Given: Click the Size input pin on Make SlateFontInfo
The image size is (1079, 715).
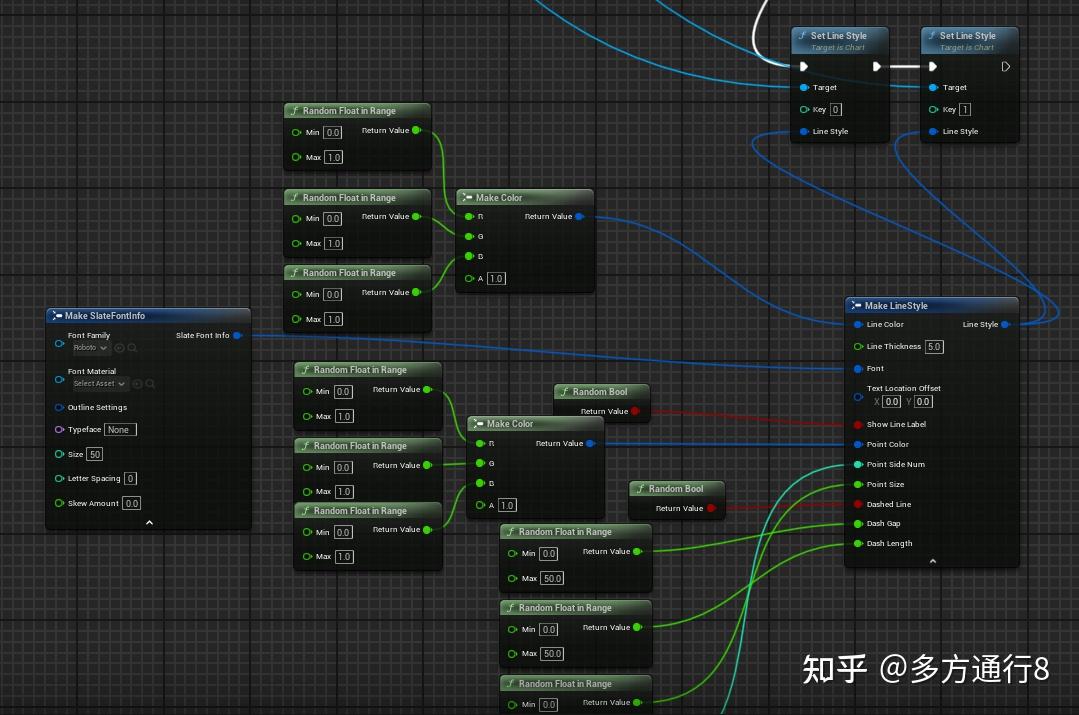Looking at the screenshot, I should click(59, 454).
